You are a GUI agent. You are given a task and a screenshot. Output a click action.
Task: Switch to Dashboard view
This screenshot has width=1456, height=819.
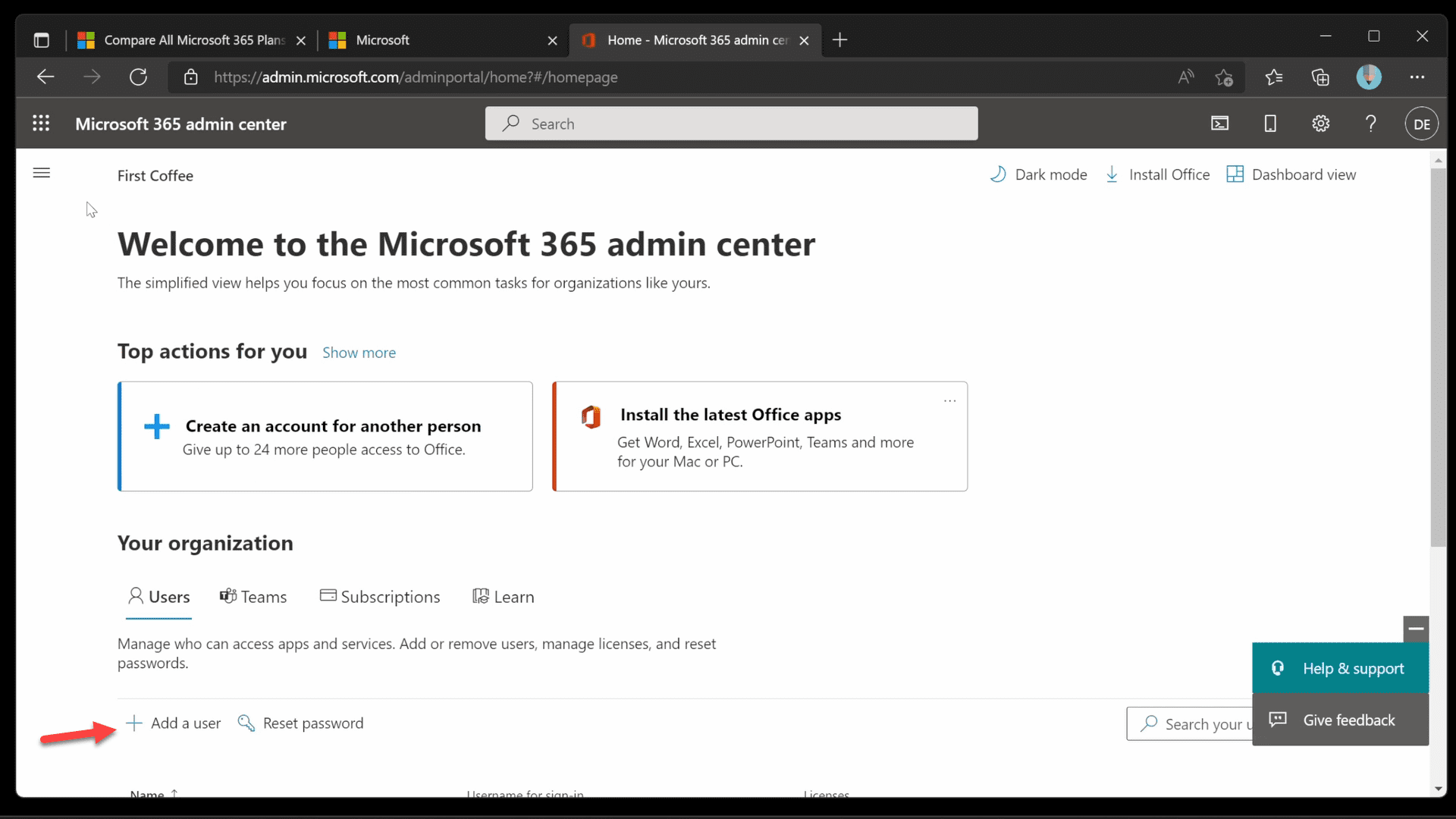coord(1291,175)
